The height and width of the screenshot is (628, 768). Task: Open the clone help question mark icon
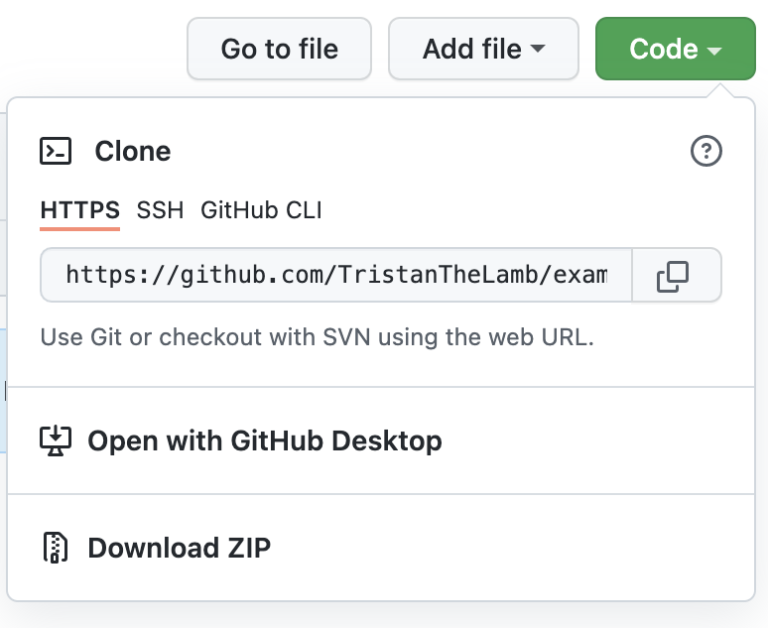[x=706, y=150]
